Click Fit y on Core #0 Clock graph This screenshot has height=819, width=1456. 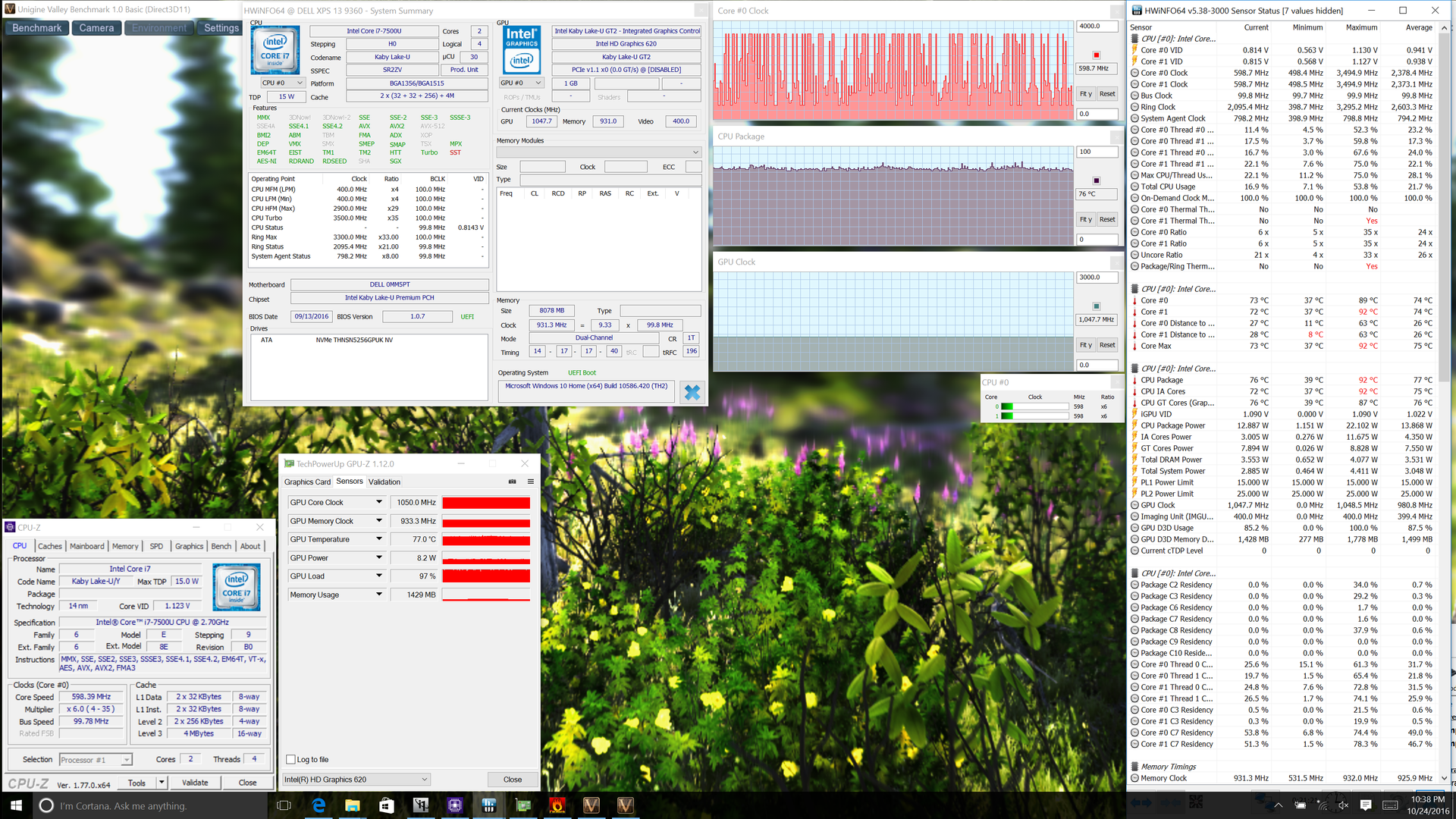tap(1086, 94)
